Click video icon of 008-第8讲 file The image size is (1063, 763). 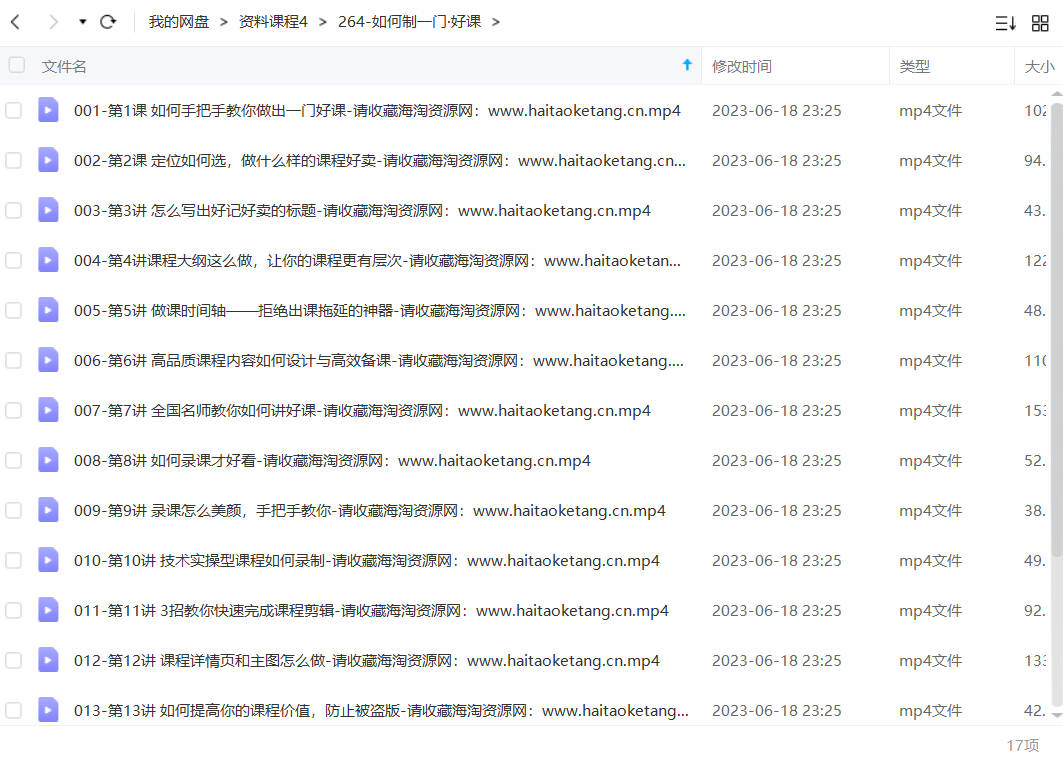point(48,460)
